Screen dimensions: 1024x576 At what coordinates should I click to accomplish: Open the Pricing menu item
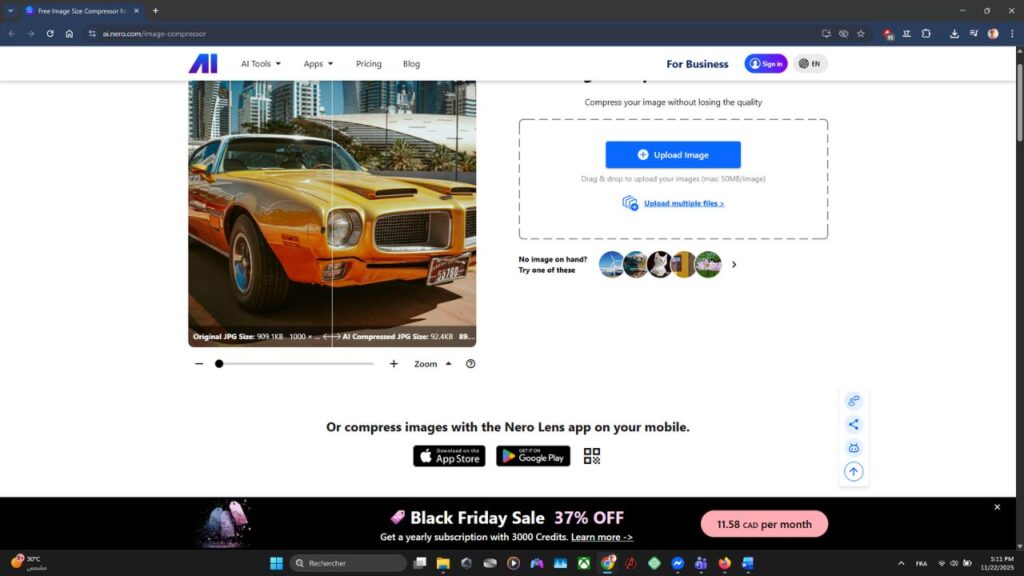[368, 64]
